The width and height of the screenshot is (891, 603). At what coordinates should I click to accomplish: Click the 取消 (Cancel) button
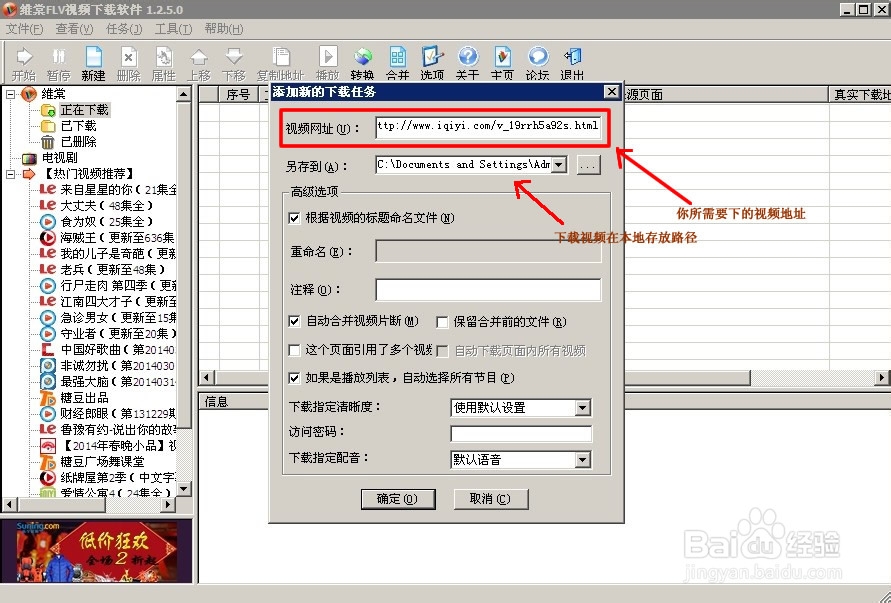(490, 499)
